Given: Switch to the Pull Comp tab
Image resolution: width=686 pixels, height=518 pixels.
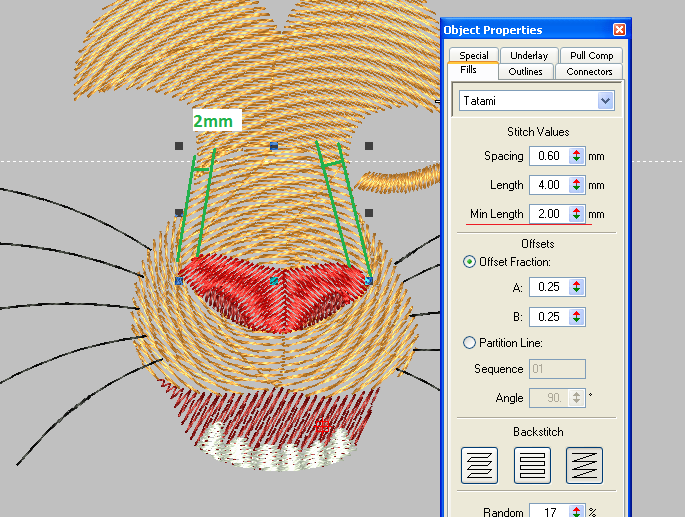Looking at the screenshot, I should click(x=590, y=56).
